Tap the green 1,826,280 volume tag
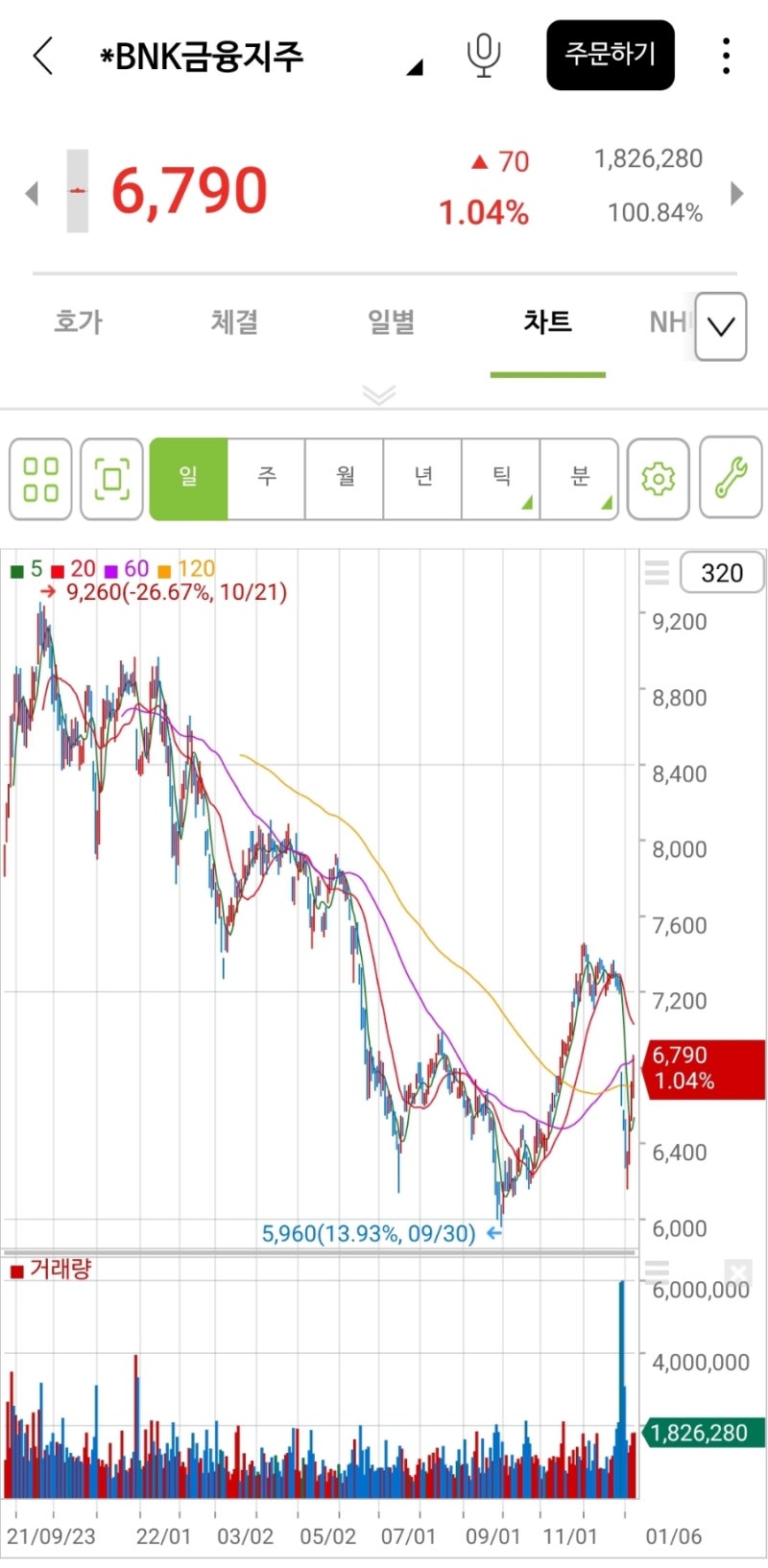The image size is (768, 1568). [x=703, y=1433]
